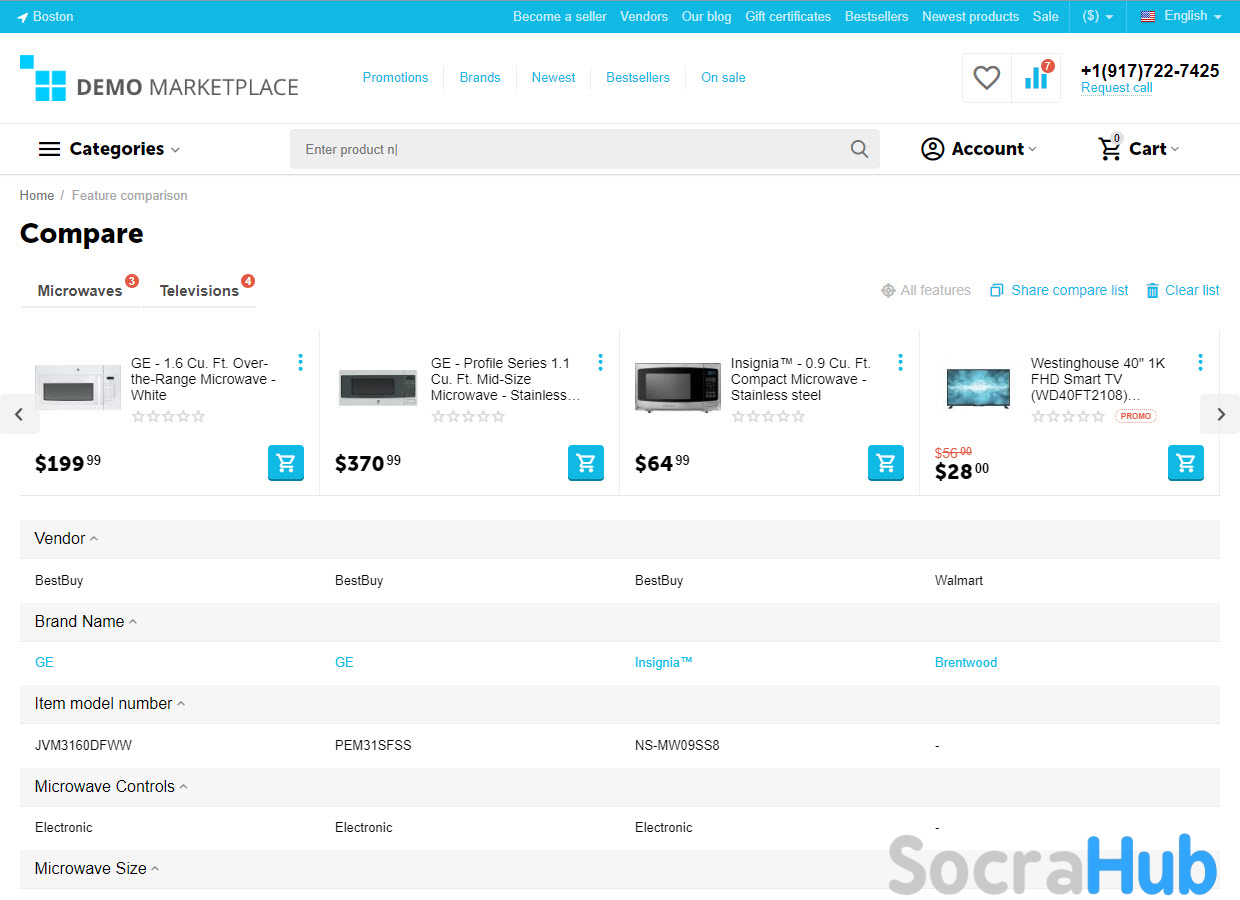This screenshot has width=1240, height=900.
Task: Click the Account user avatar icon
Action: (x=932, y=149)
